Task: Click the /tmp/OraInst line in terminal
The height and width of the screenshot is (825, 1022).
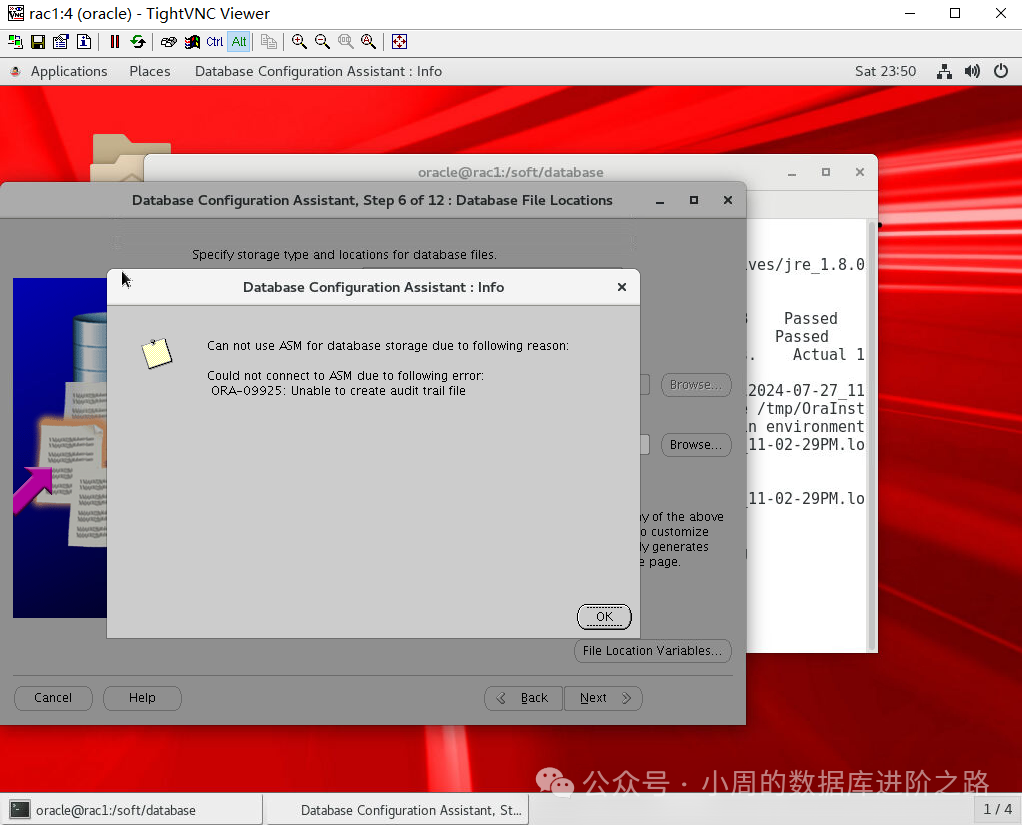Action: (x=810, y=409)
